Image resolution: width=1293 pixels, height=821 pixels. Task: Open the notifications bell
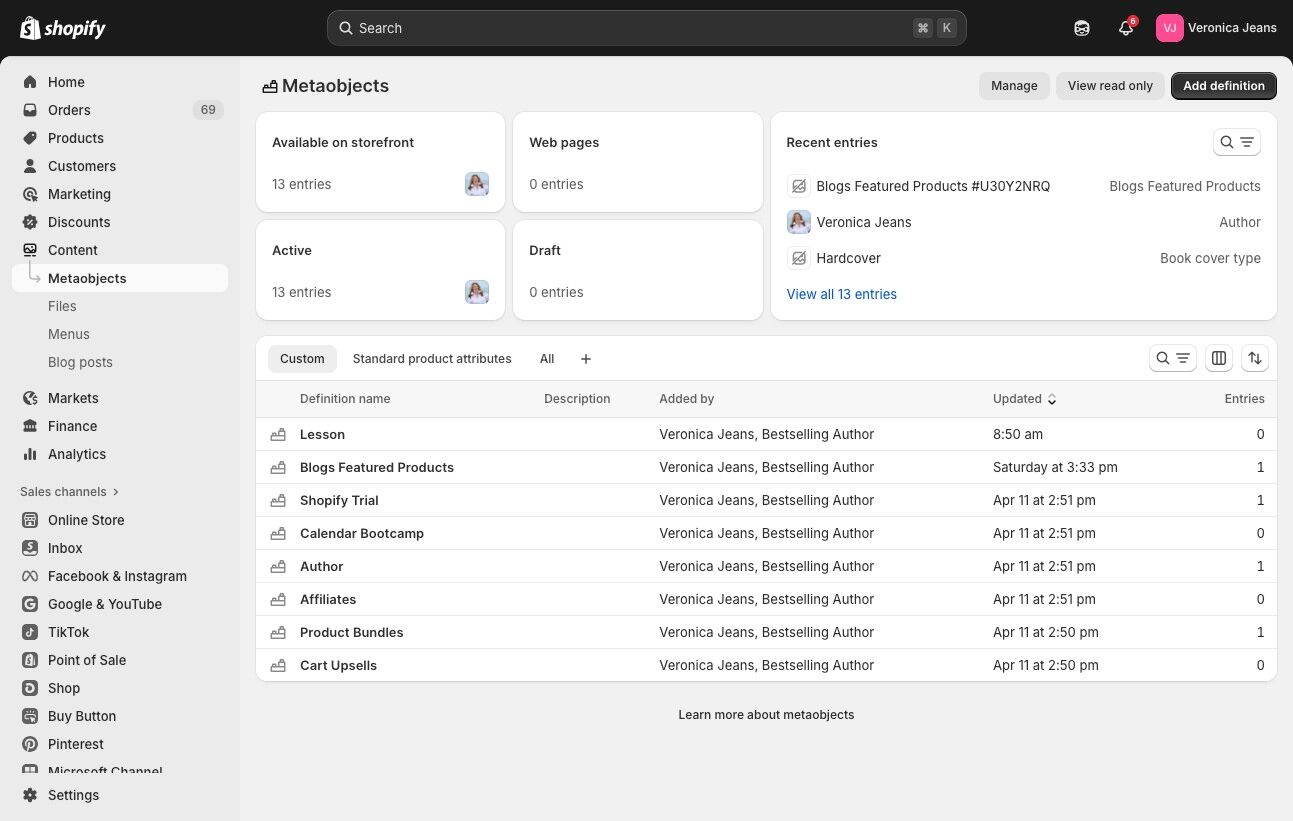(x=1126, y=28)
